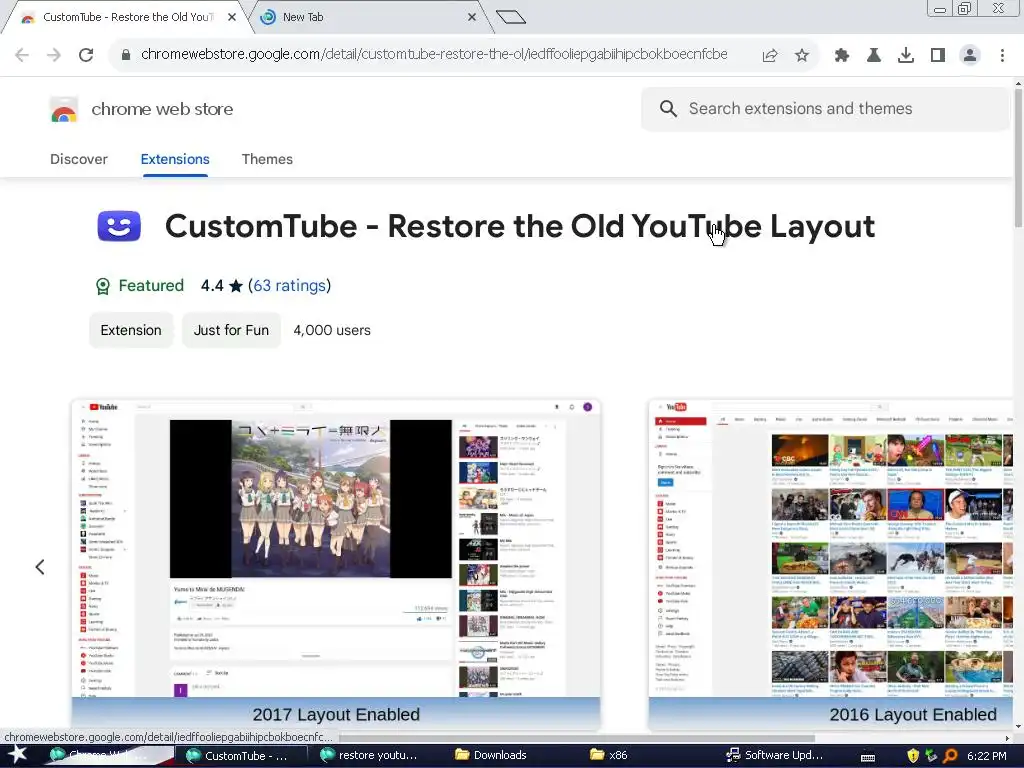Open the Extensions puzzle-piece menu
Image resolution: width=1024 pixels, height=768 pixels.
point(842,56)
